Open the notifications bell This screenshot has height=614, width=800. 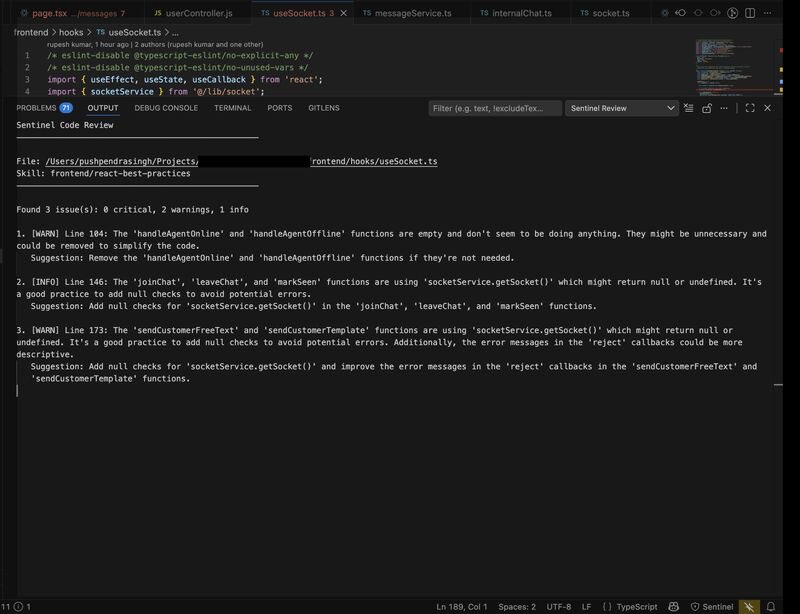point(771,606)
